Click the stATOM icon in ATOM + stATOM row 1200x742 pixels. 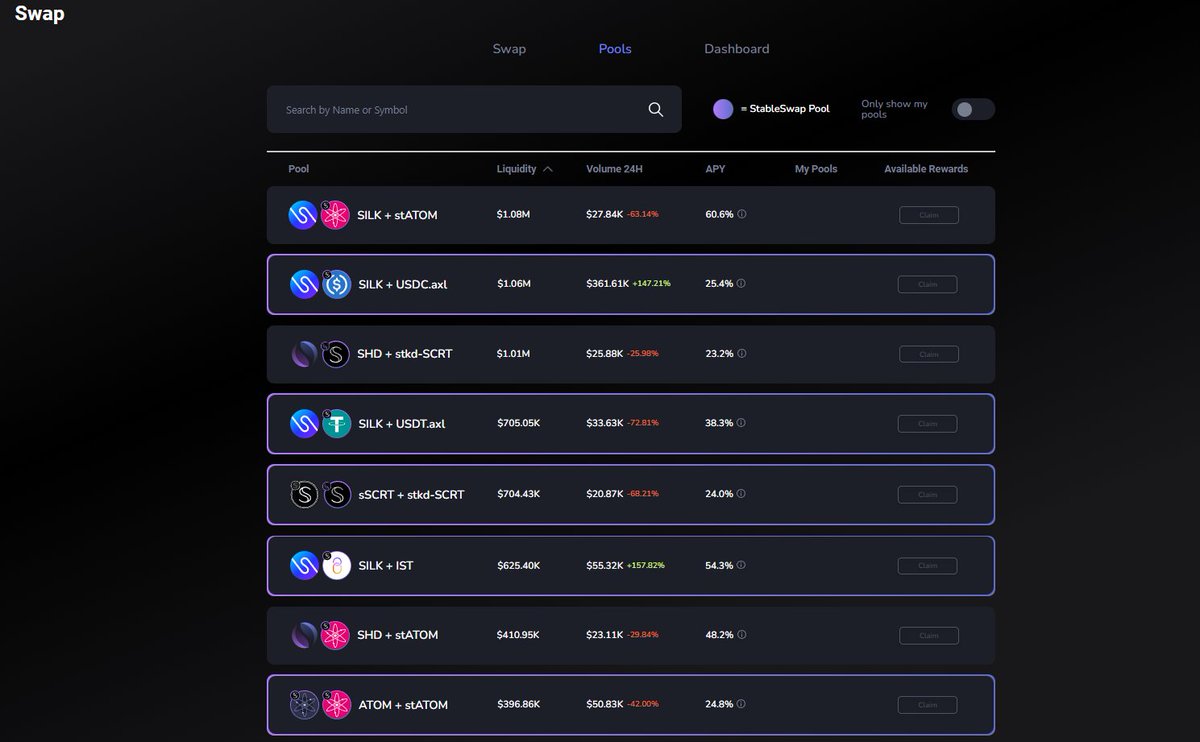tap(336, 705)
